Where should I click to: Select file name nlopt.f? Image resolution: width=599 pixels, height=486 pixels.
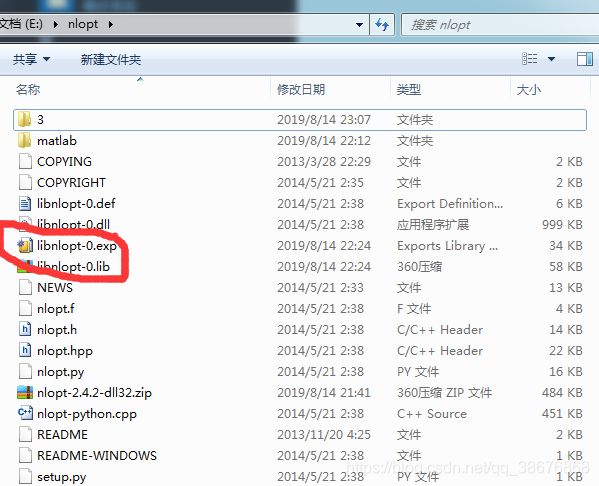[56, 309]
